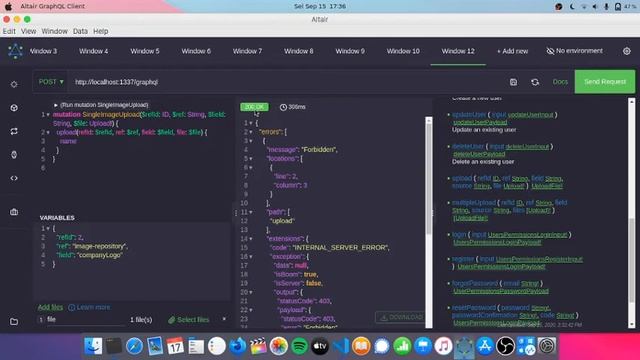The image size is (640, 360).
Task: Click the Altair logo icon
Action: (x=15, y=51)
